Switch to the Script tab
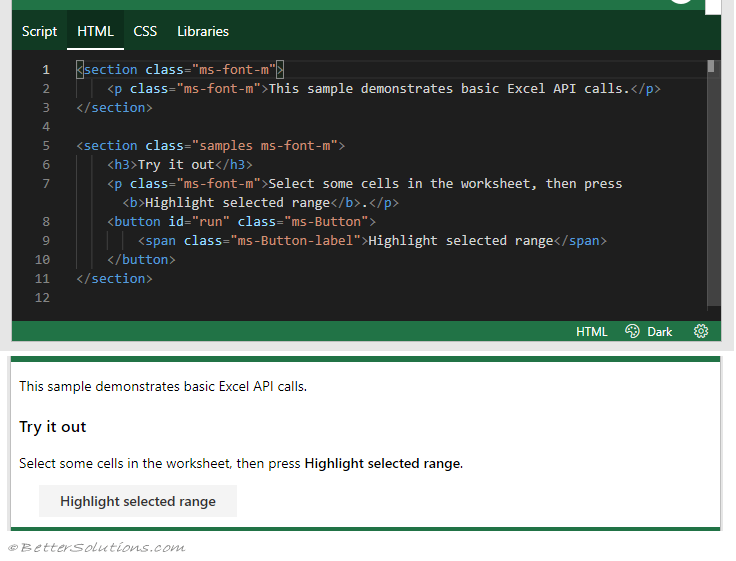 pos(40,31)
